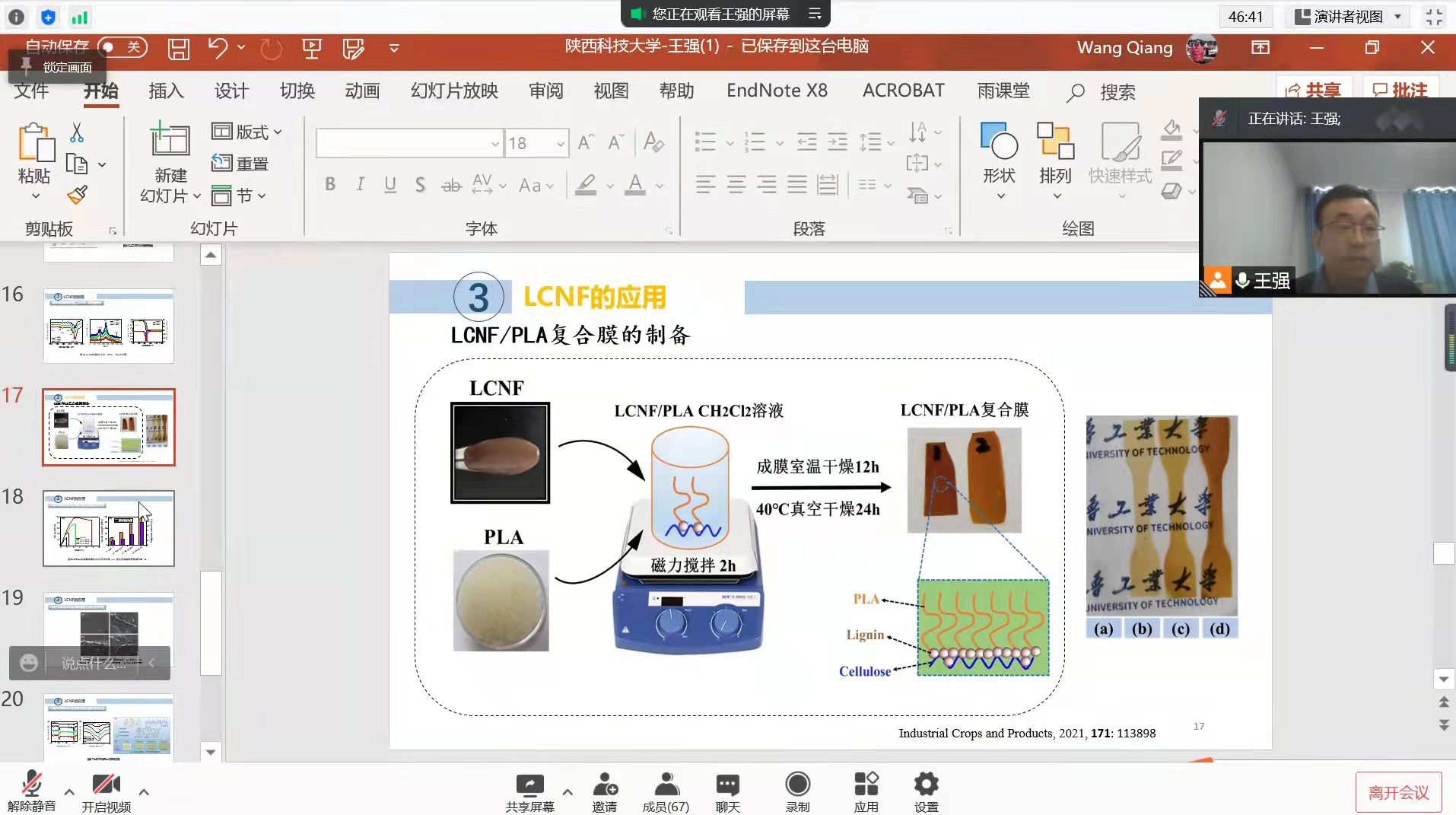The image size is (1456, 815).
Task: Click the 重置 reset slide button
Action: click(240, 164)
